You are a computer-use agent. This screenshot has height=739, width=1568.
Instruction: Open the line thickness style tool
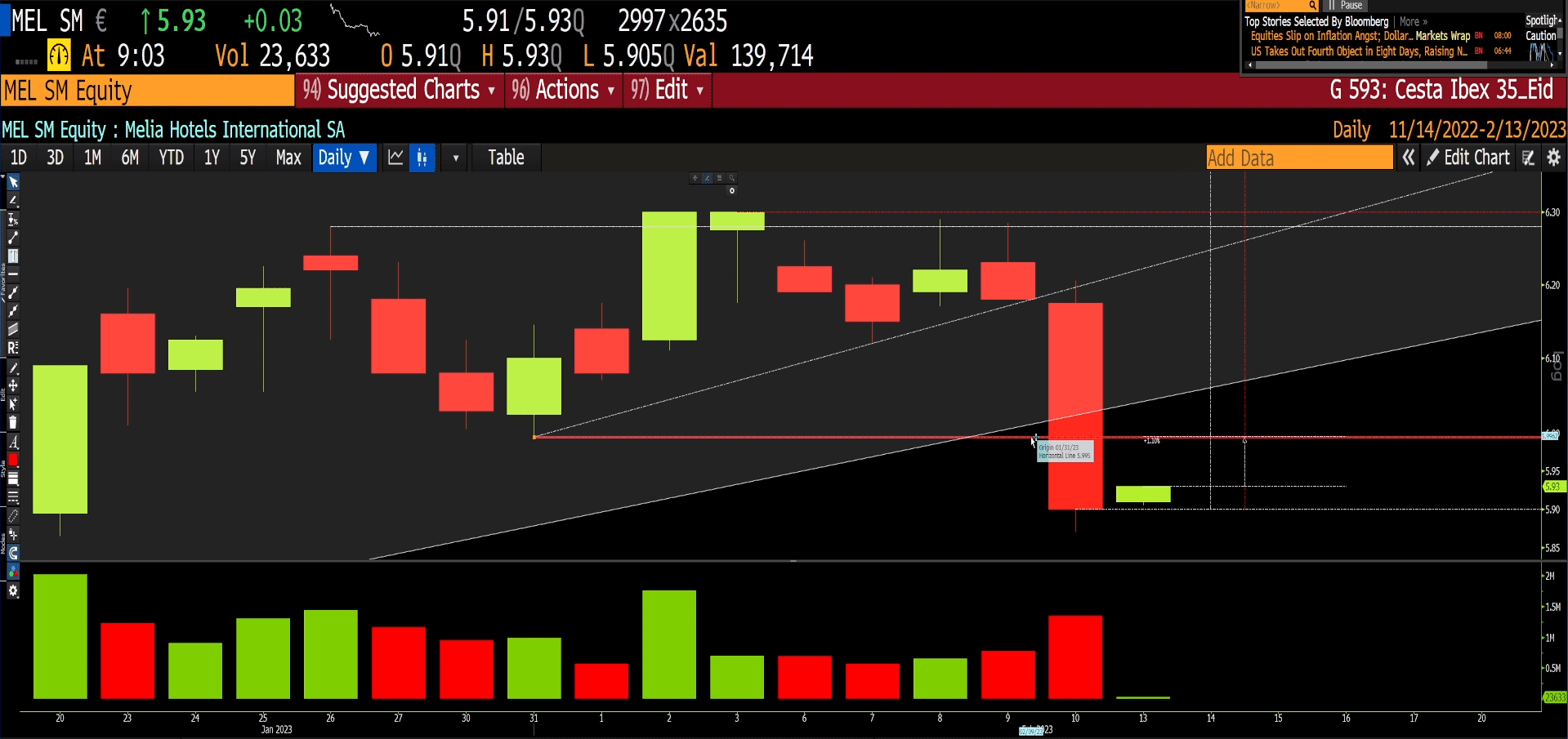pyautogui.click(x=13, y=479)
